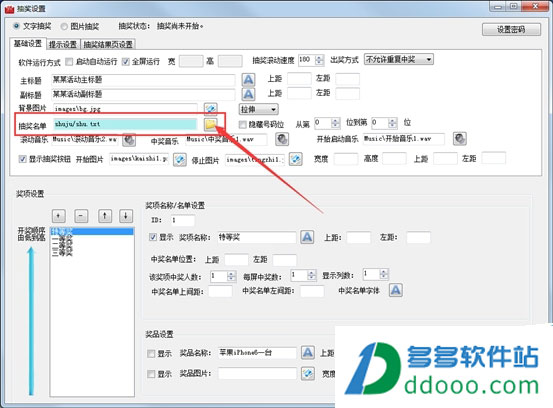Viewport: 553px width, 408px height.
Task: Browse for the 滚动音乐 audio file
Action: [129, 140]
